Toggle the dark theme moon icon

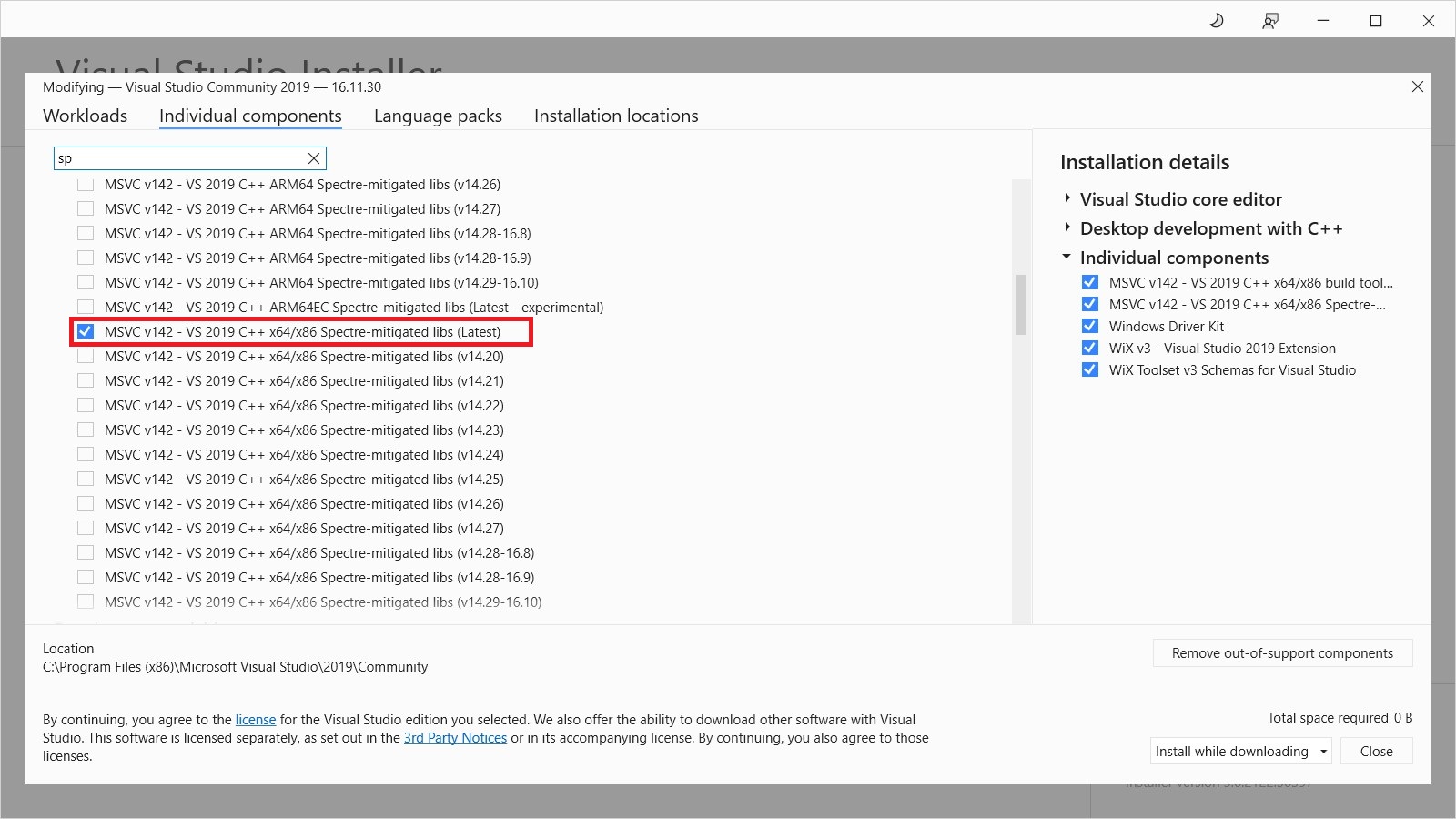pyautogui.click(x=1217, y=19)
